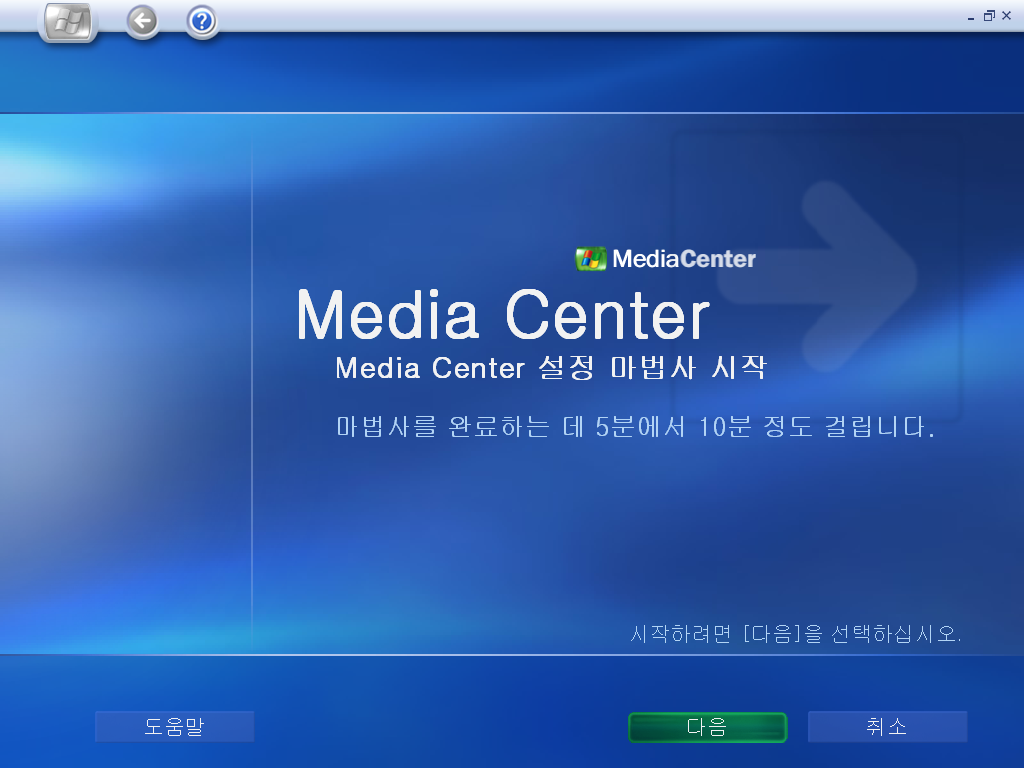Minimize the Media Center window
Viewport: 1024px width, 768px height.
coord(971,16)
